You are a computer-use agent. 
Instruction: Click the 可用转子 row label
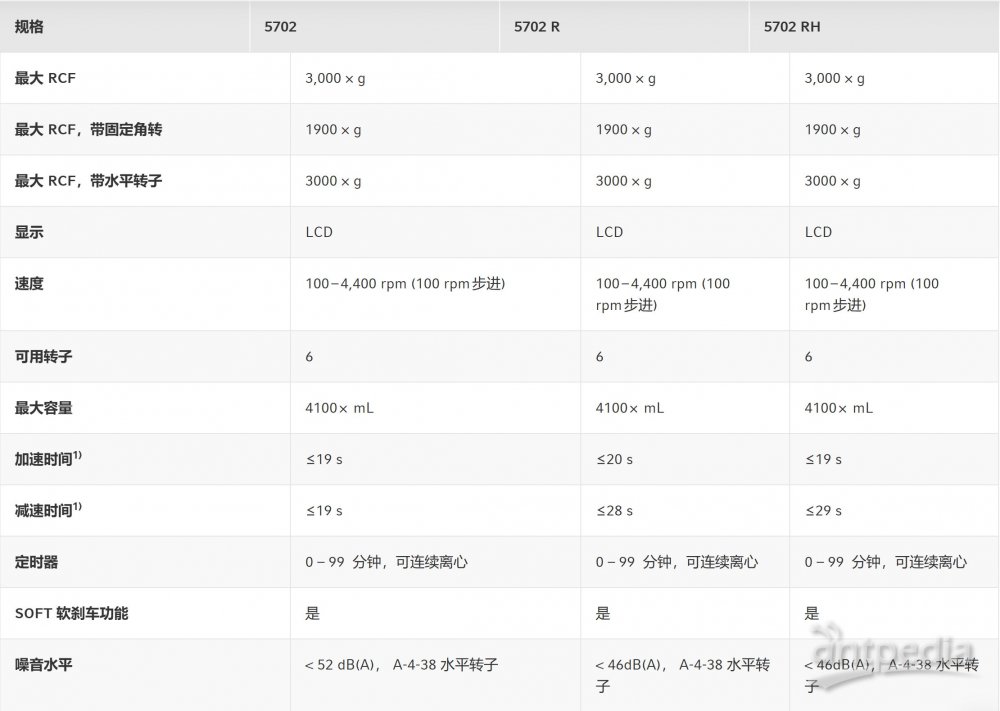(x=43, y=356)
